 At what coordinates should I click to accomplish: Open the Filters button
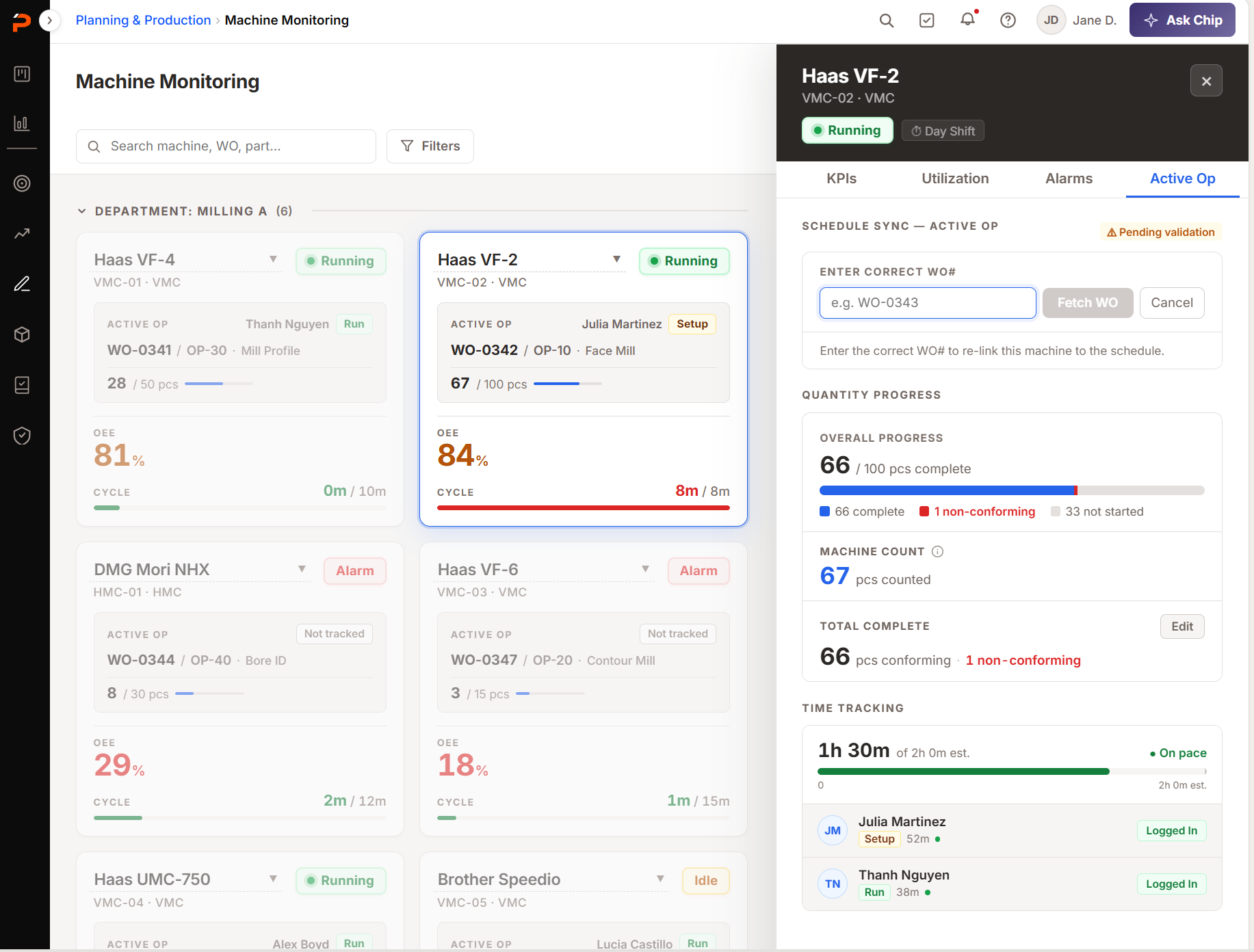pyautogui.click(x=430, y=146)
